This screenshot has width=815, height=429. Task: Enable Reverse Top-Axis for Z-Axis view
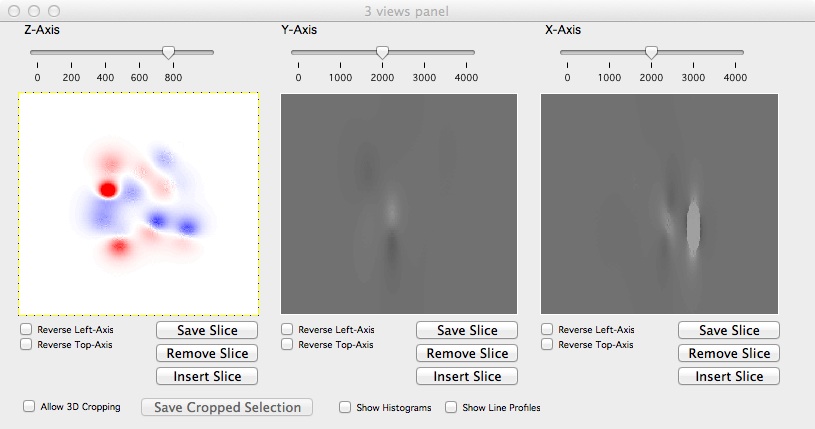(27, 345)
